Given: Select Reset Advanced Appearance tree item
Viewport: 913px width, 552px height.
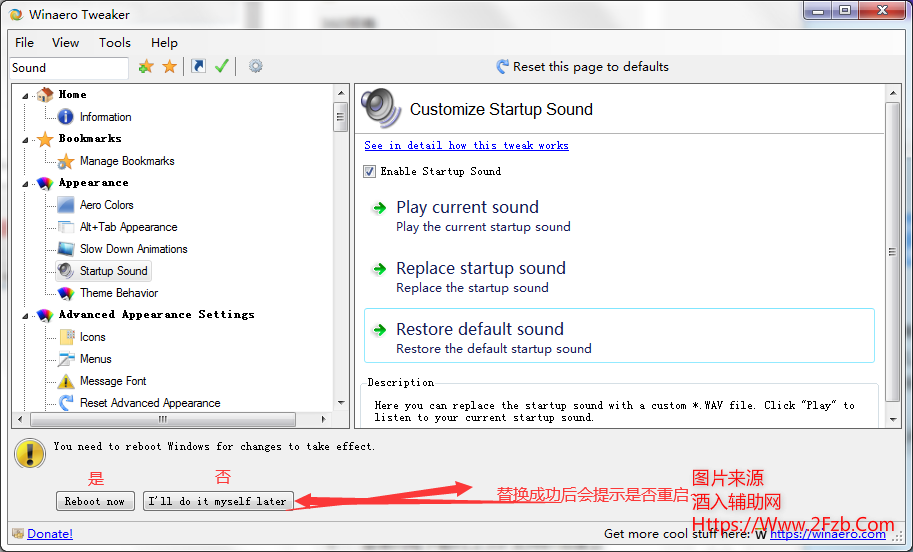Looking at the screenshot, I should point(150,403).
